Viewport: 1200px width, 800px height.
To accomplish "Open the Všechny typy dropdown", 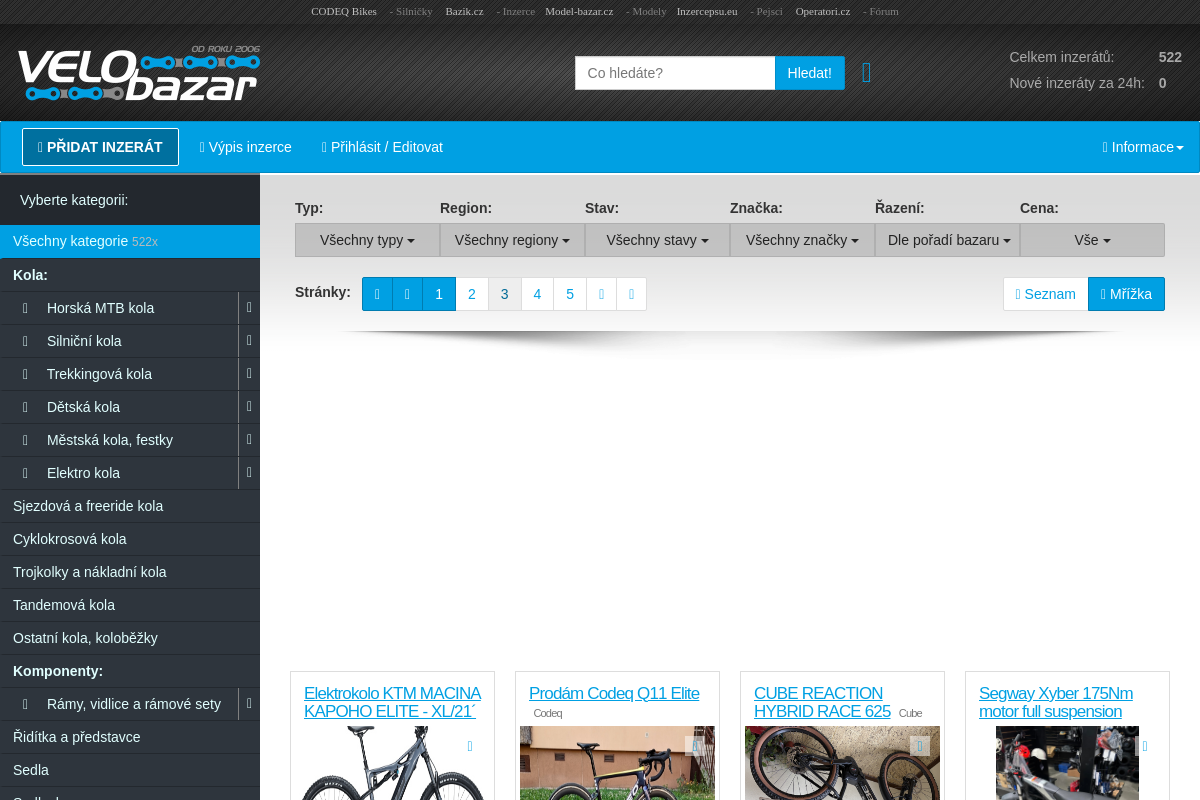I will 367,240.
